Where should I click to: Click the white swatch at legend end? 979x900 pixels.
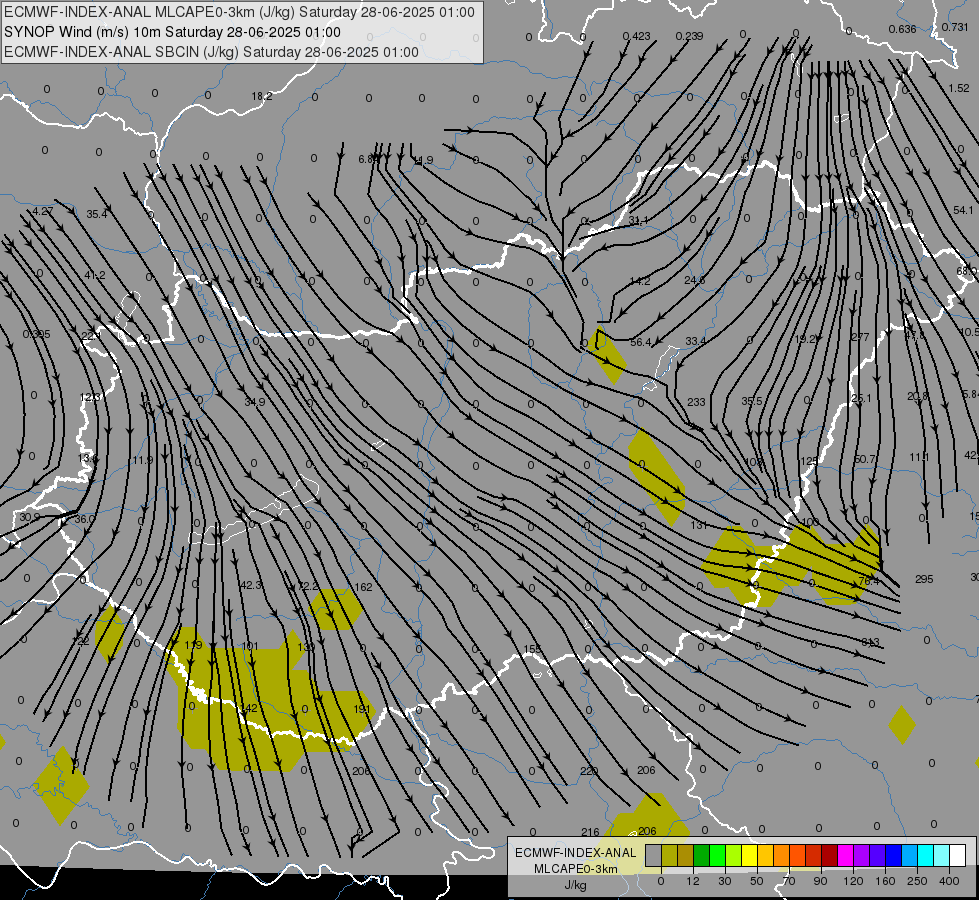pyautogui.click(x=958, y=856)
